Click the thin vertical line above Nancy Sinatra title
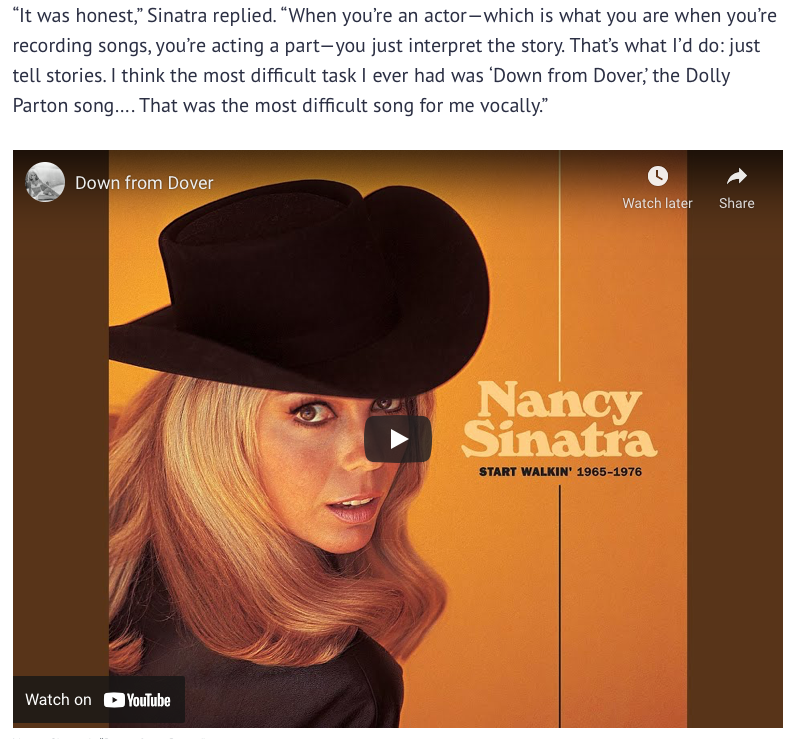The image size is (795, 739). (559, 264)
